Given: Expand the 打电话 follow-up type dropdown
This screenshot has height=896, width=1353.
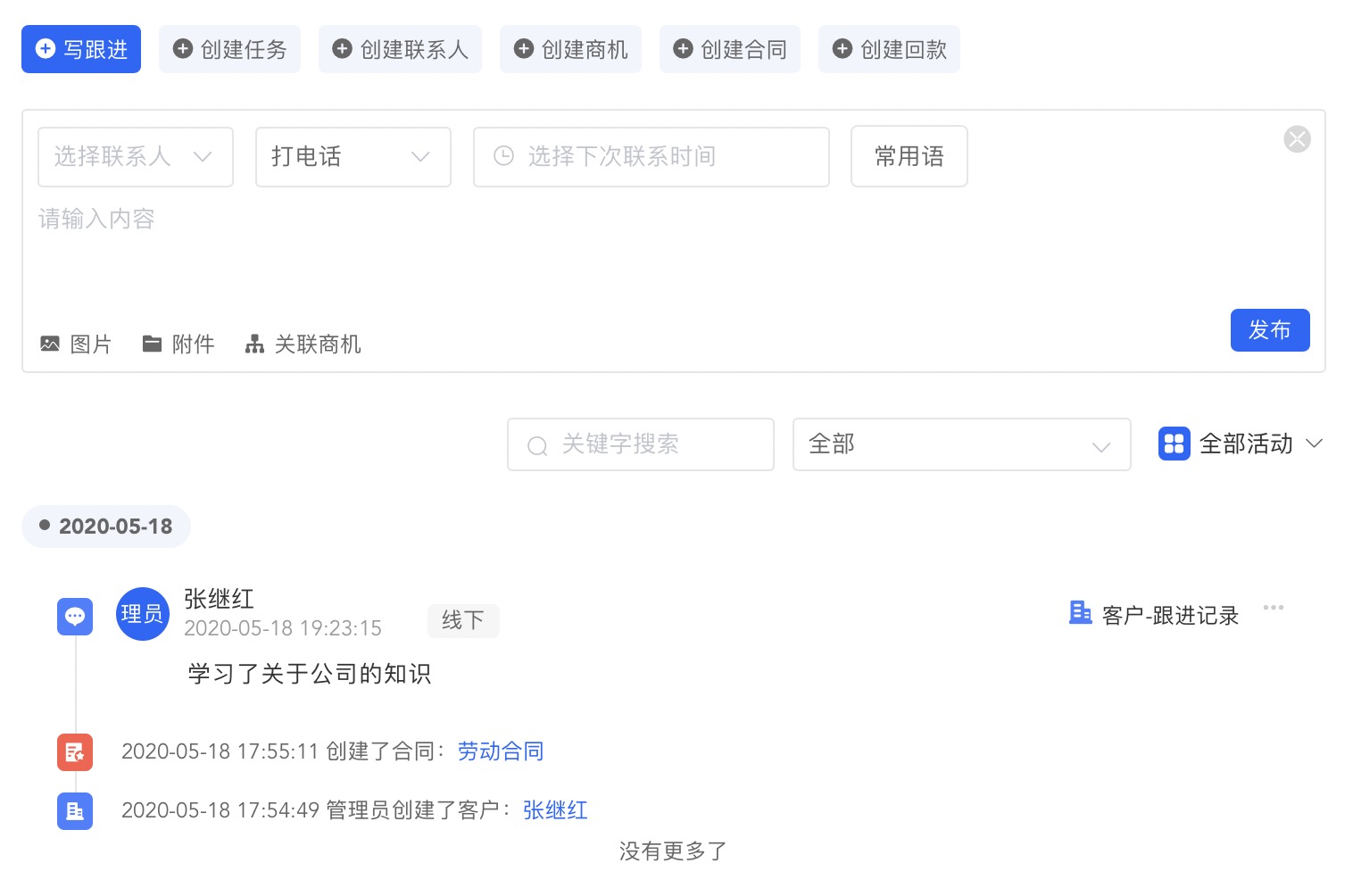Looking at the screenshot, I should [353, 157].
